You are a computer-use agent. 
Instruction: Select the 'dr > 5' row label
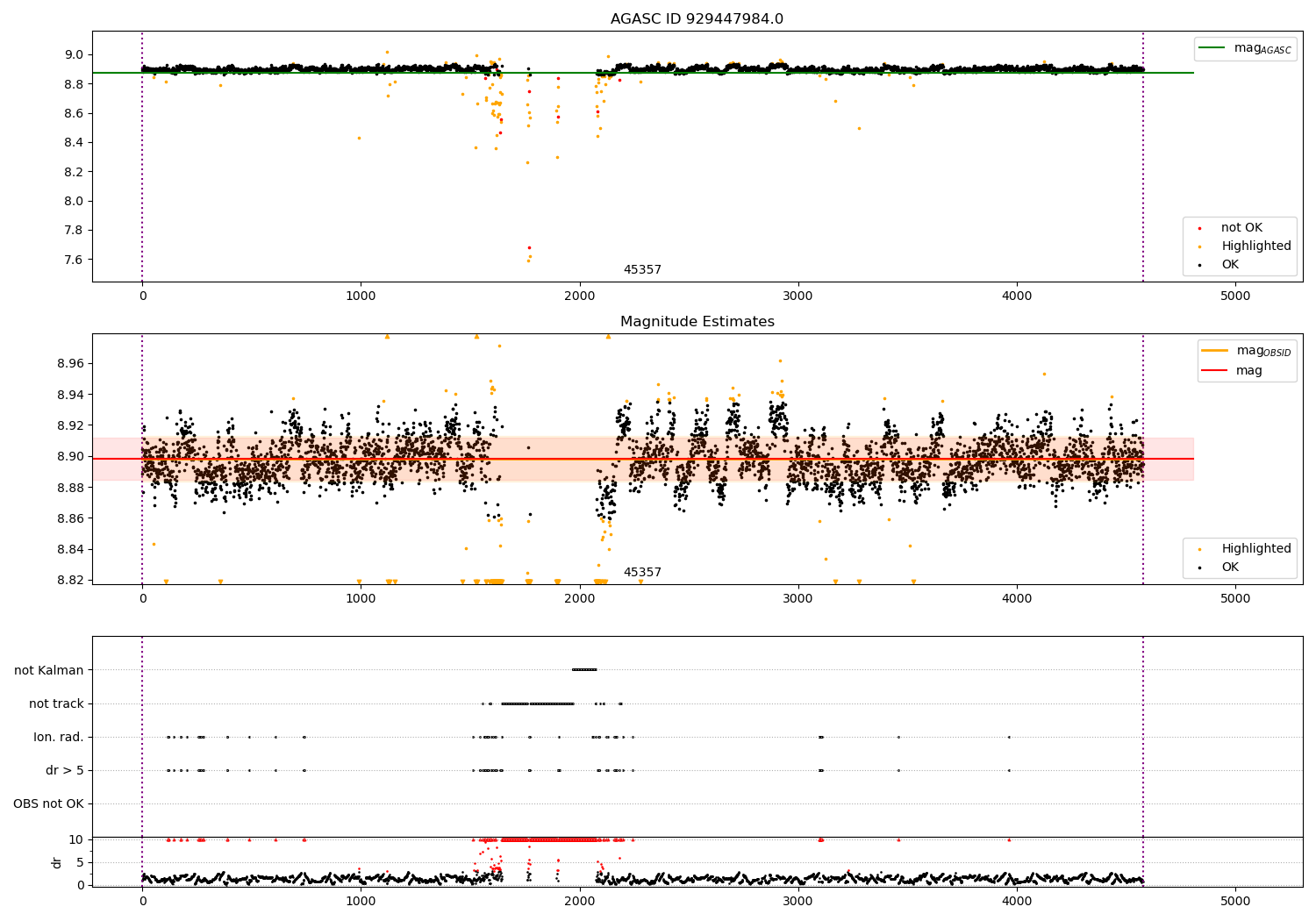pos(65,771)
